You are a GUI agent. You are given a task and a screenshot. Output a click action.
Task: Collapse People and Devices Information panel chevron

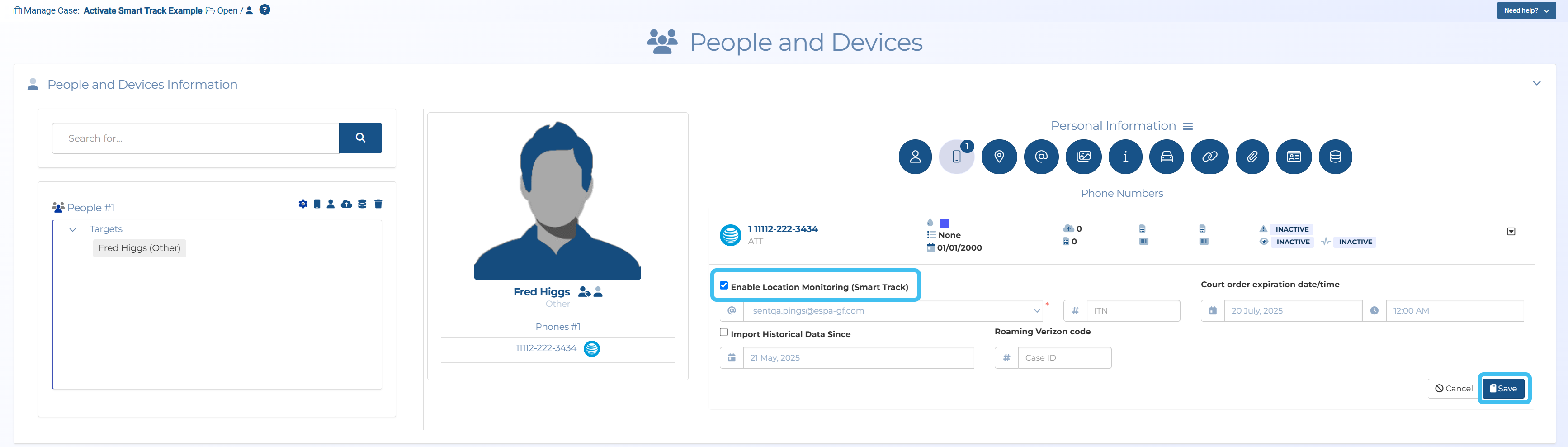coord(1536,83)
